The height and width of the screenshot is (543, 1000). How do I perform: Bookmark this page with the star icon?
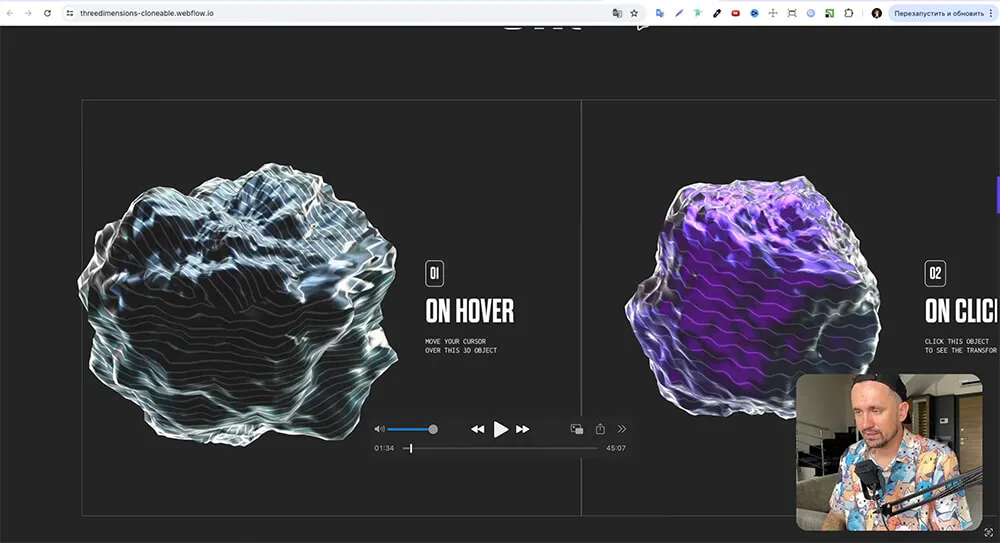pos(634,13)
